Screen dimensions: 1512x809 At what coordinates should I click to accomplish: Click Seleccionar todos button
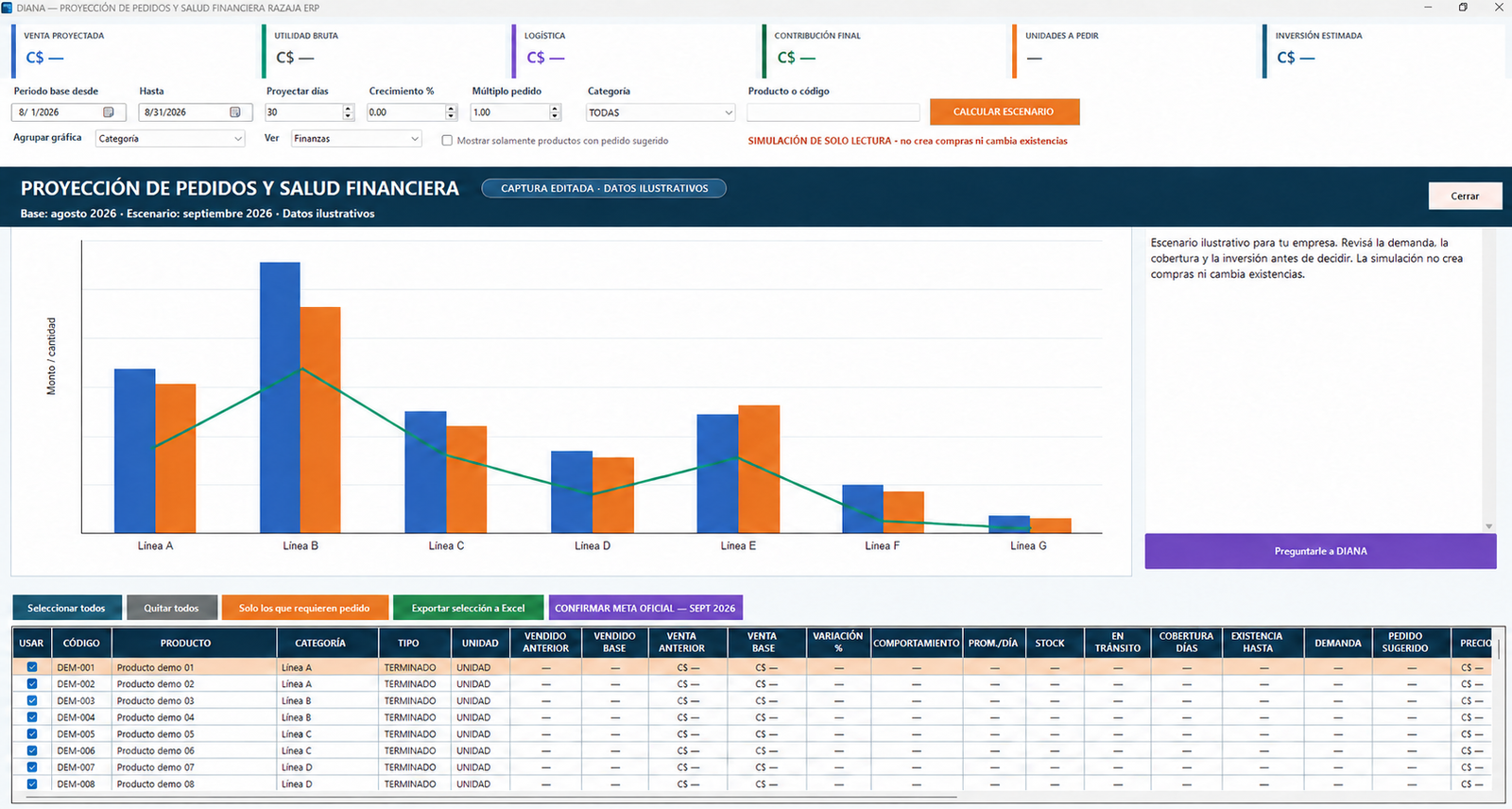[x=66, y=608]
